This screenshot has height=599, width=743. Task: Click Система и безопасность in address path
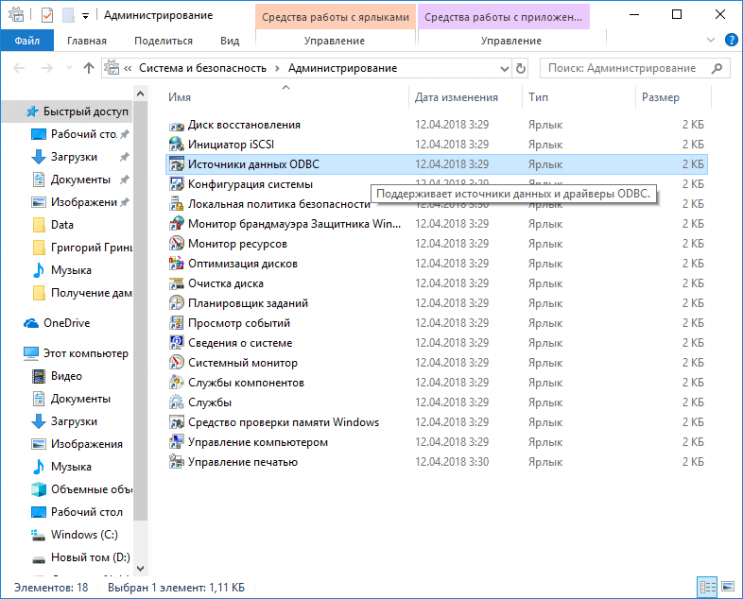[x=203, y=69]
